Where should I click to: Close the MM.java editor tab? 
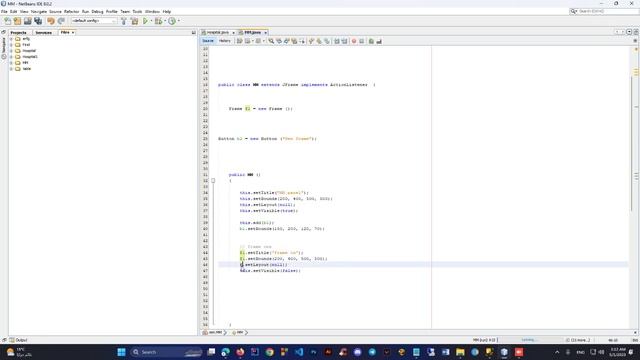click(x=265, y=33)
